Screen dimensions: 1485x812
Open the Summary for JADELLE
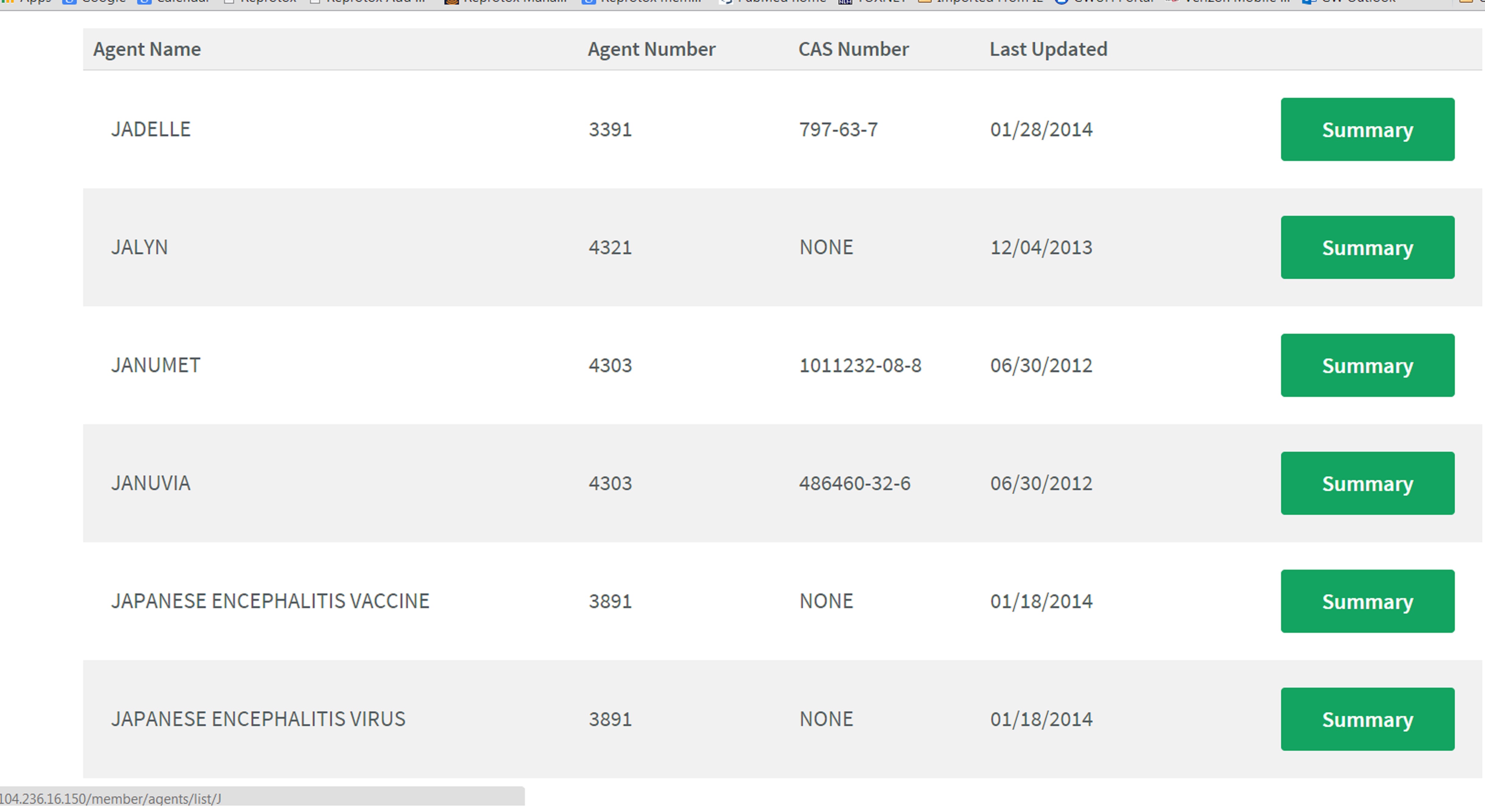[1367, 130]
